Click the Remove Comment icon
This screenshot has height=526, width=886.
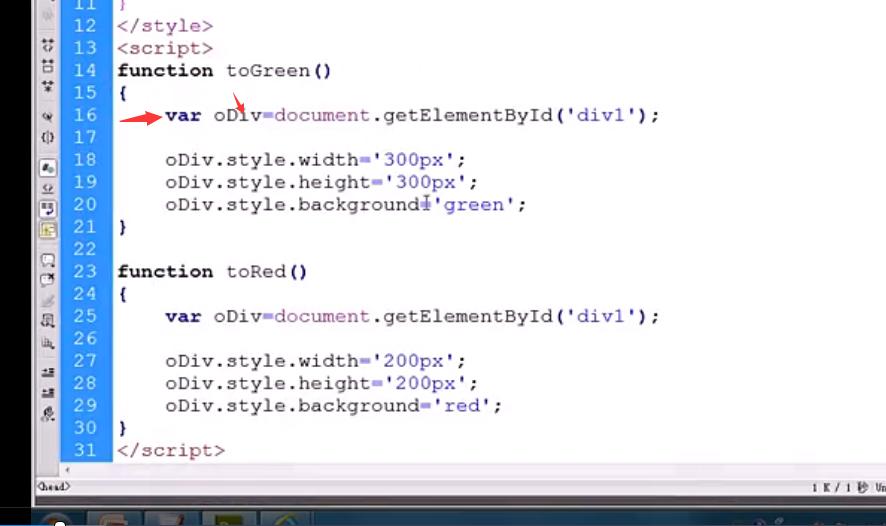point(48,280)
